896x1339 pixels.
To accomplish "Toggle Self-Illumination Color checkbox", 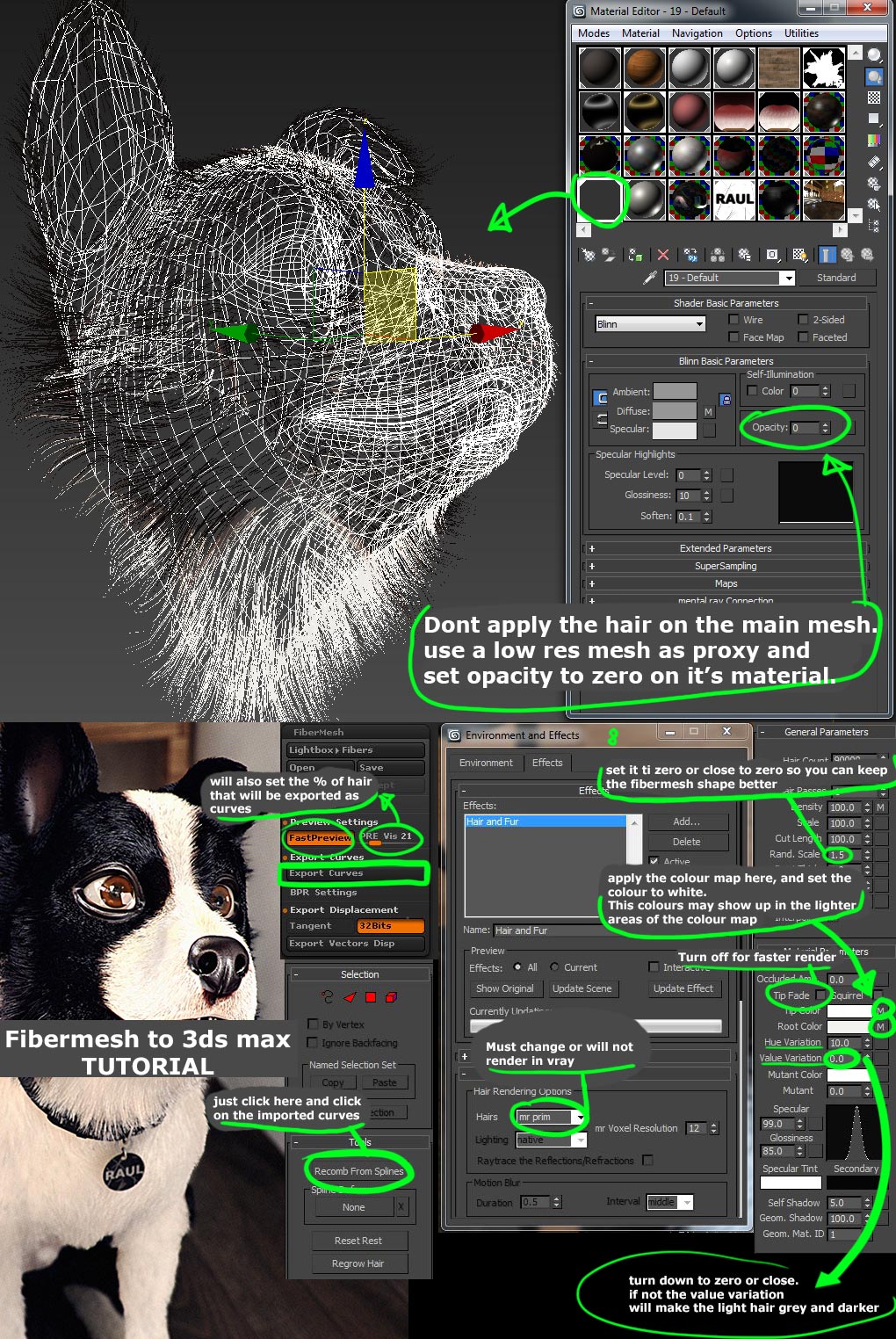I will tap(752, 391).
